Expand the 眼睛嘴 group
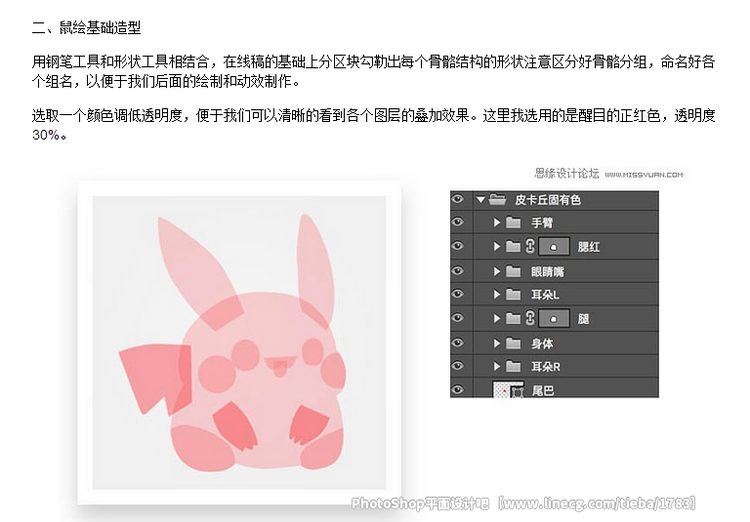 (x=496, y=271)
